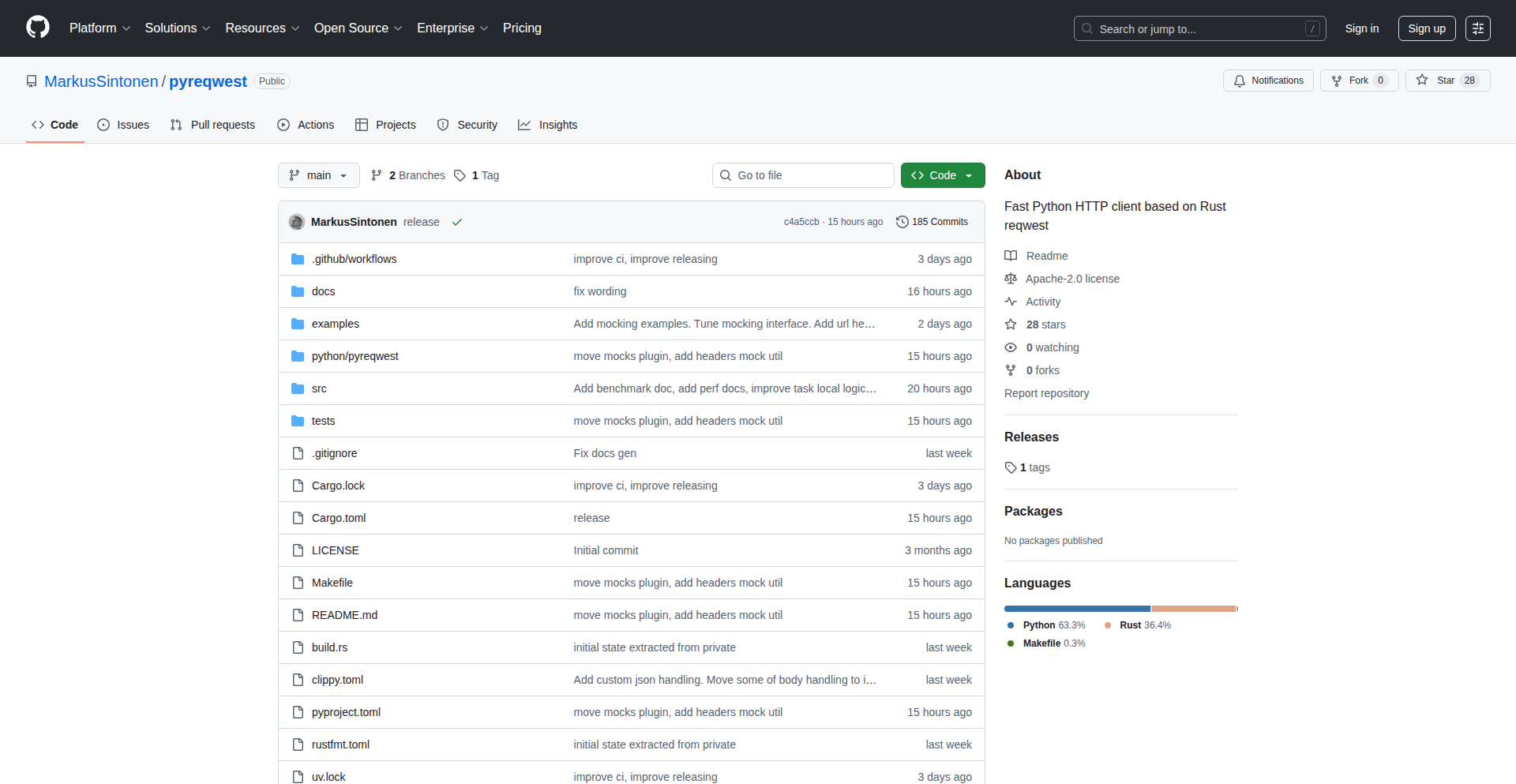Open the header settings icon beside Sign up

[1477, 28]
